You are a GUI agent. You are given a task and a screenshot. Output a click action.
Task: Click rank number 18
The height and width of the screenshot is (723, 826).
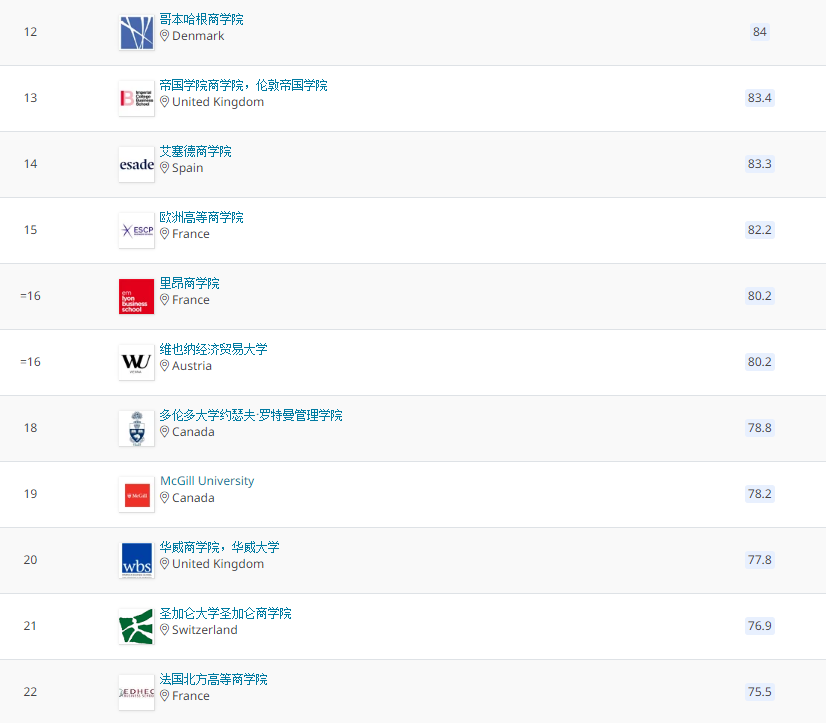point(31,428)
